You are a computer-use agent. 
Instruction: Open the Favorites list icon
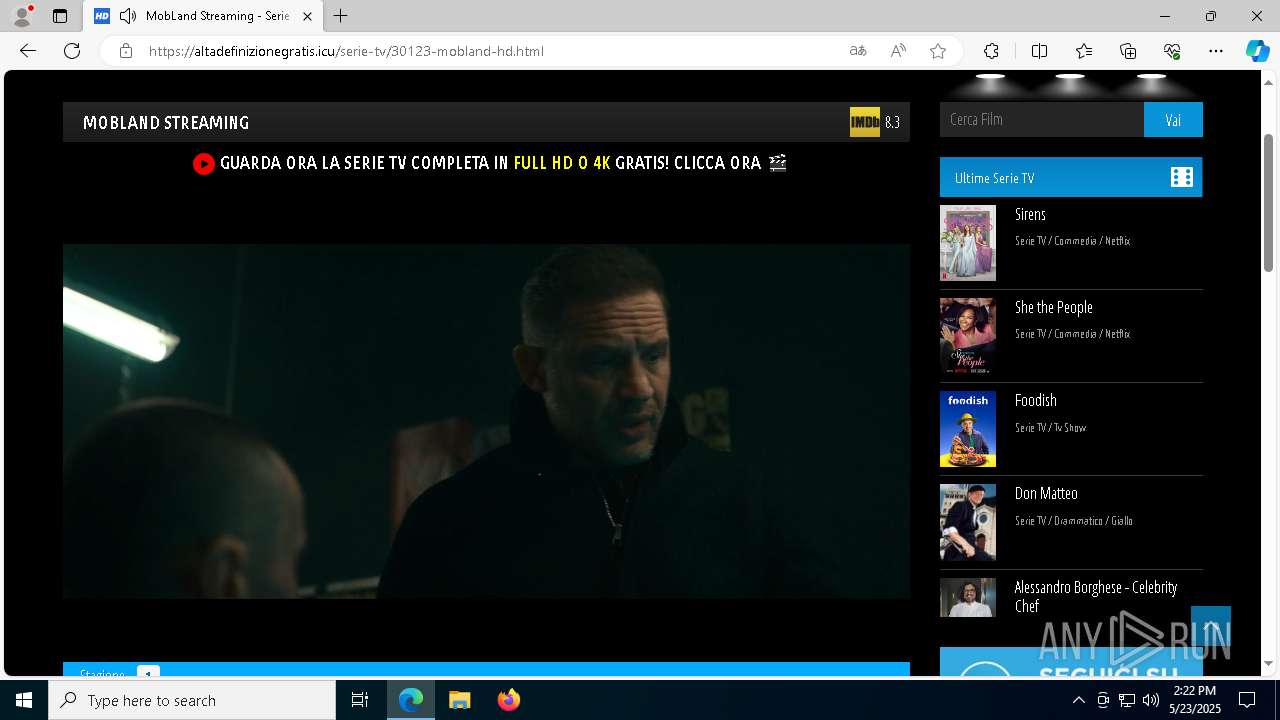click(x=1084, y=51)
